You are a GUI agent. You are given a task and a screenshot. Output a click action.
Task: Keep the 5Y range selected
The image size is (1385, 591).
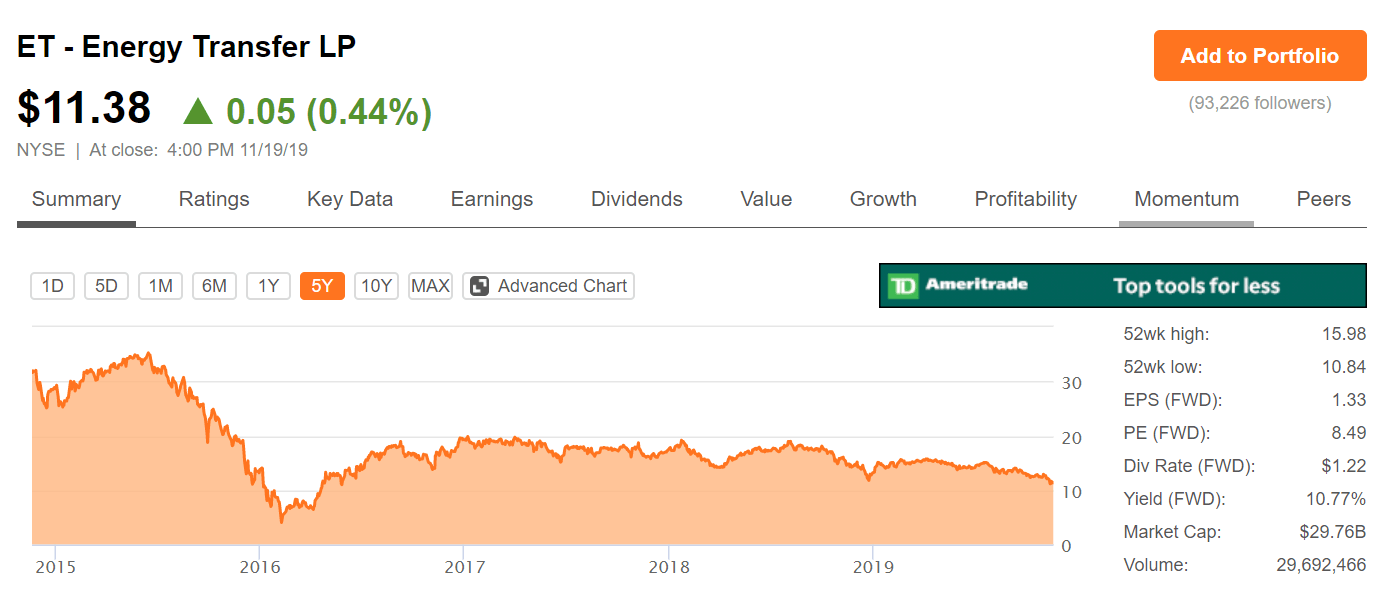point(322,285)
